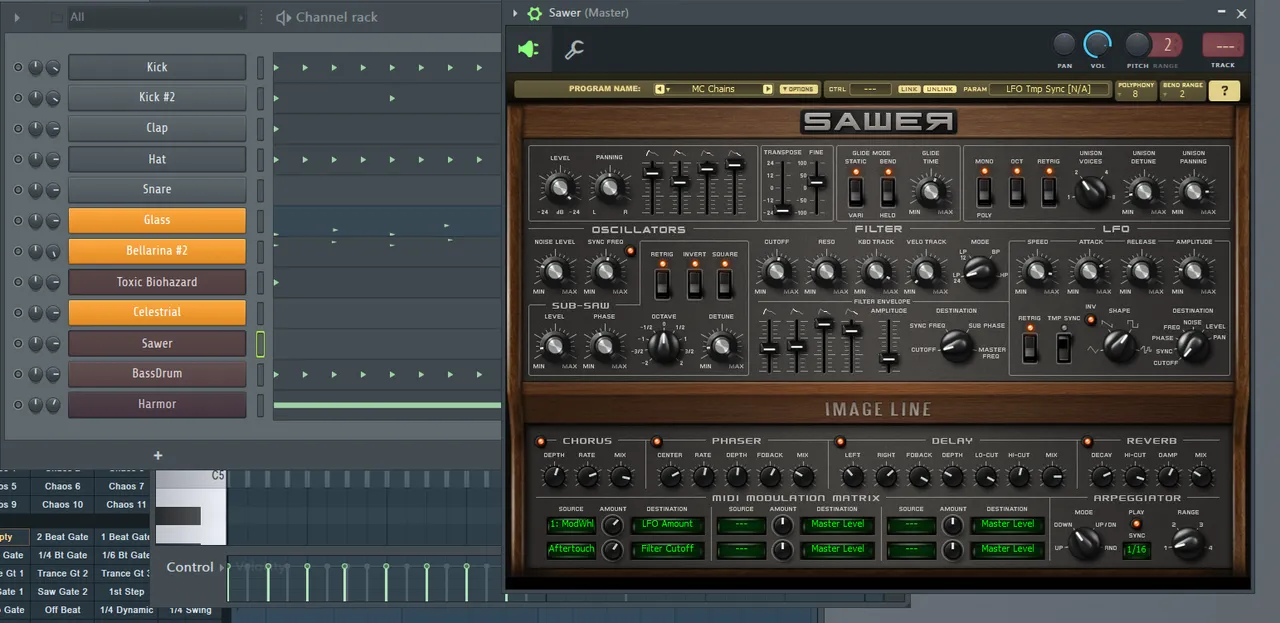
Task: Flip the MONO/POLY switch
Action: [984, 190]
